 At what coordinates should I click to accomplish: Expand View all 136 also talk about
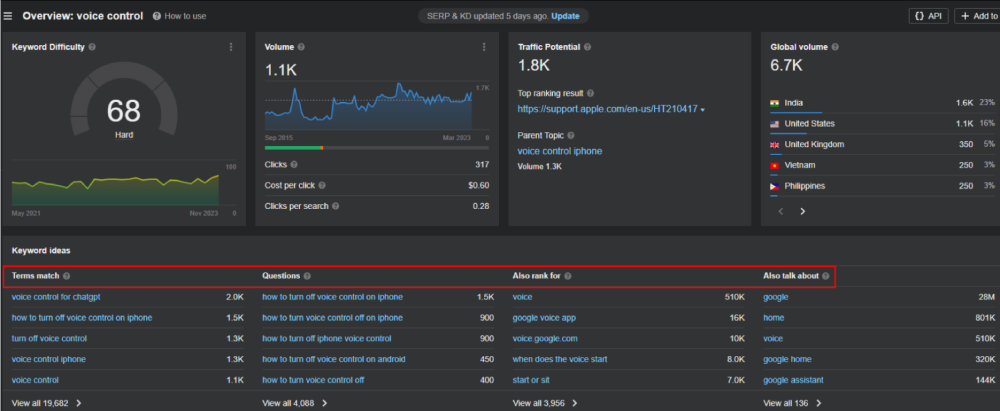click(x=793, y=403)
